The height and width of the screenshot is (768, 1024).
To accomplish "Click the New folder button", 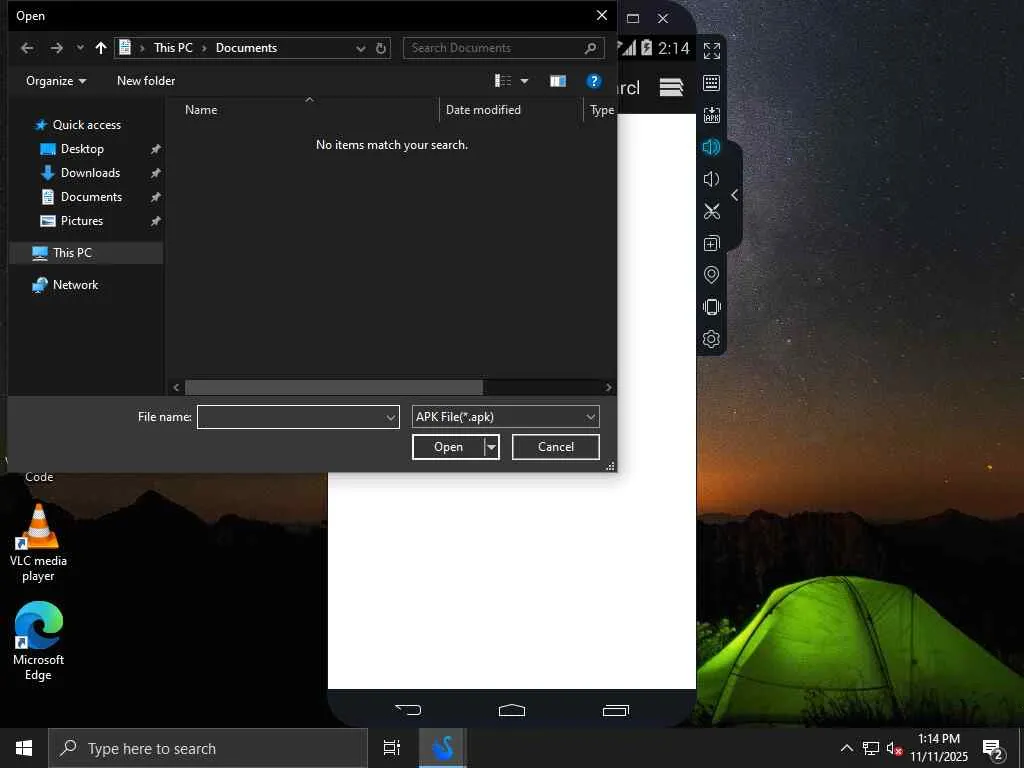I will 146,81.
